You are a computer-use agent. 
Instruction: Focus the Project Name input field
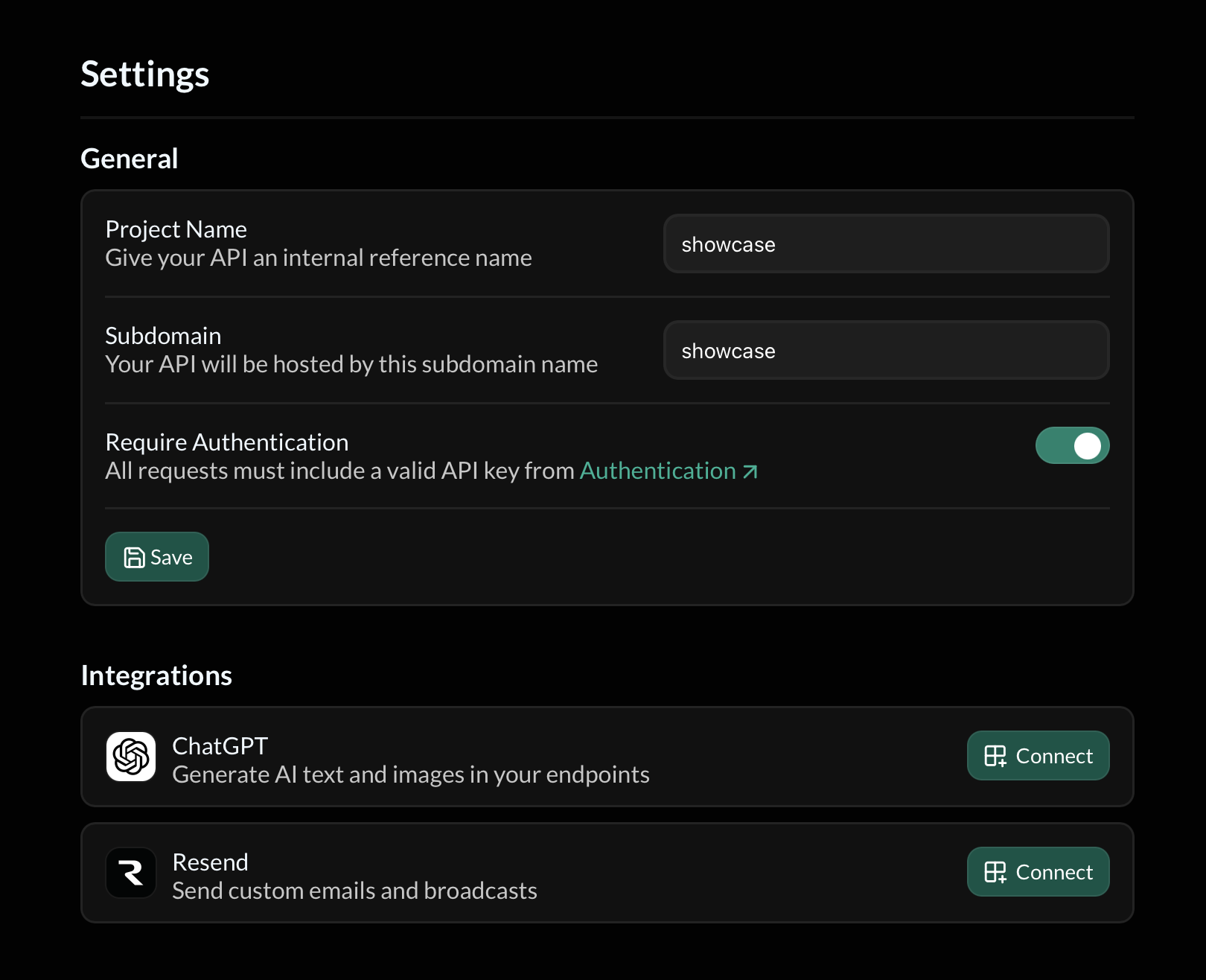point(886,244)
